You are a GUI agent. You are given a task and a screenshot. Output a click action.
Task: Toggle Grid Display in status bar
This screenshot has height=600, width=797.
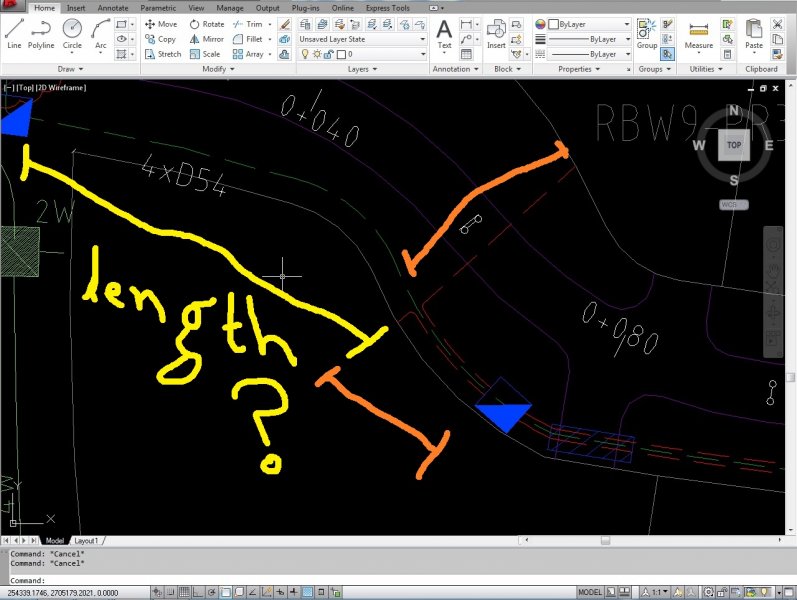tap(184, 592)
